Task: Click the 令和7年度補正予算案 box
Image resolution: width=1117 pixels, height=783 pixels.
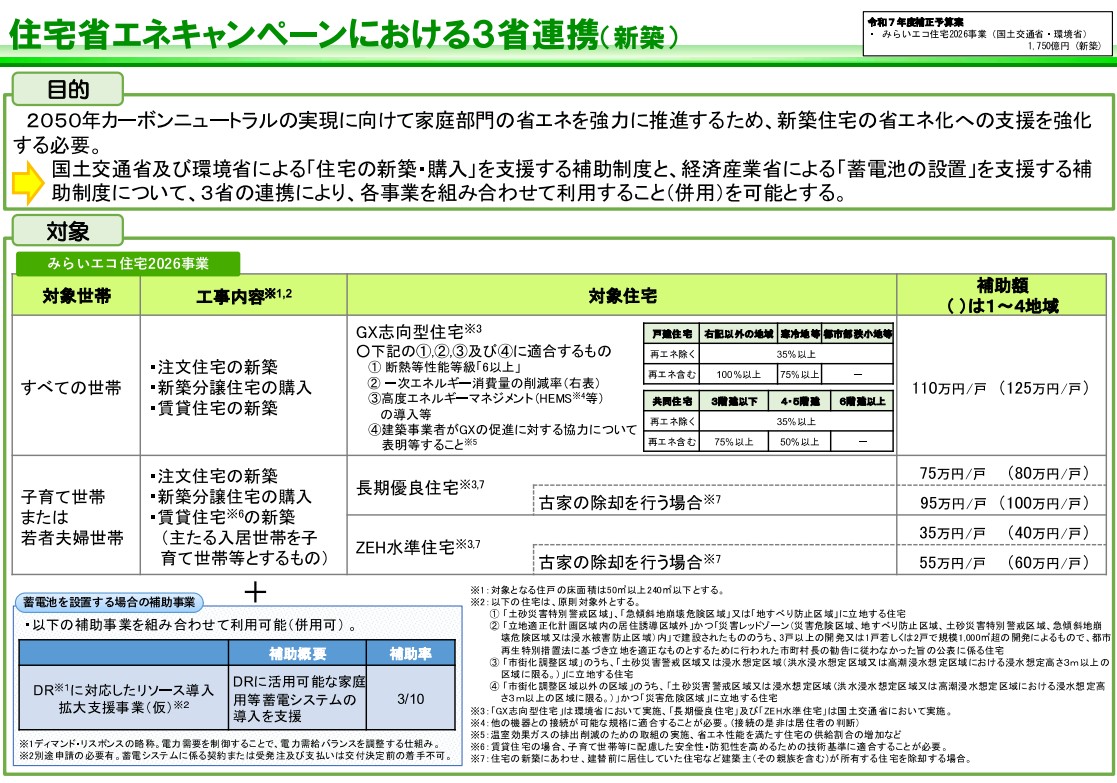Action: click(988, 33)
